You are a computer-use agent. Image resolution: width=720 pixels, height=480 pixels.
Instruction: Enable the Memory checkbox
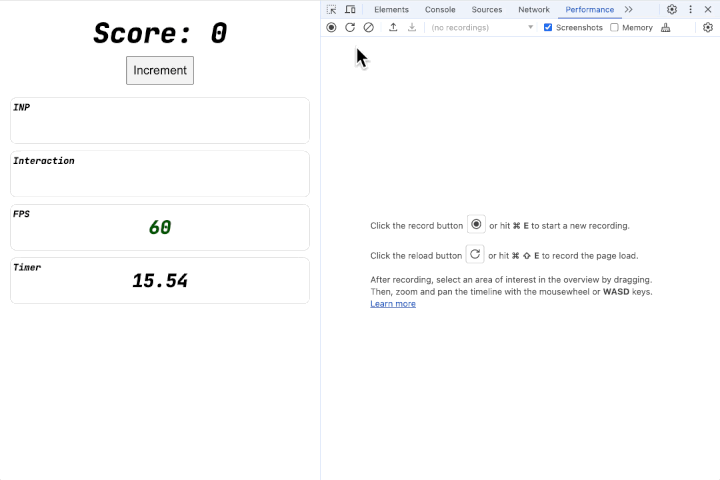(x=615, y=27)
